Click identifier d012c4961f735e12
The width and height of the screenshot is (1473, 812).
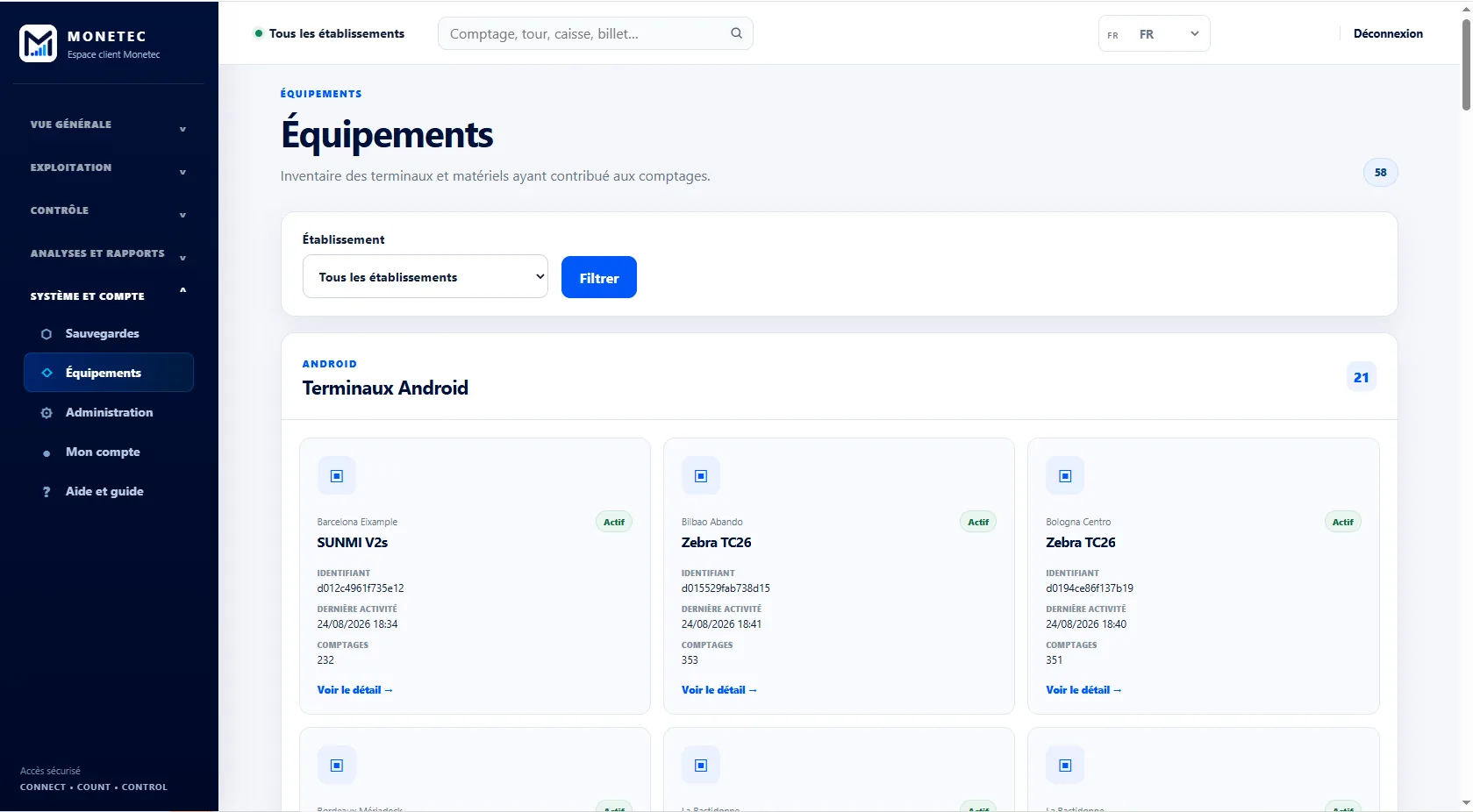tap(361, 588)
